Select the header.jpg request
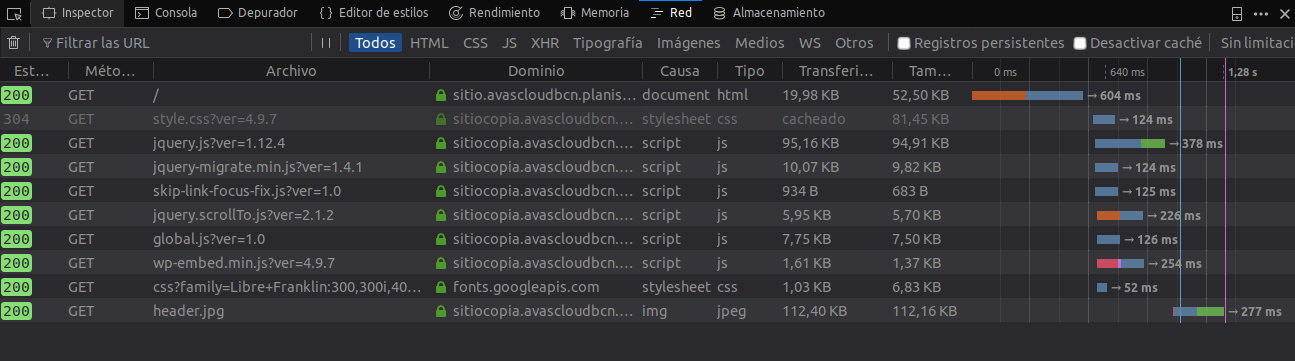1295x361 pixels. pos(647,311)
